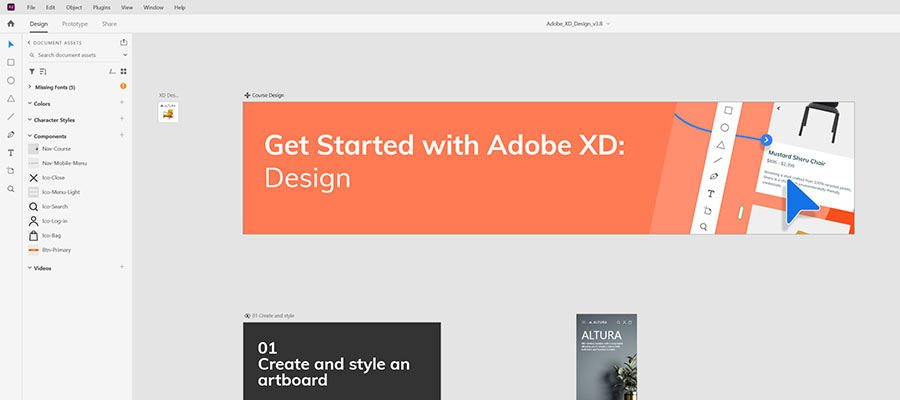Screen dimensions: 900x400
Task: Collapse the Colors section
Action: coord(30,104)
